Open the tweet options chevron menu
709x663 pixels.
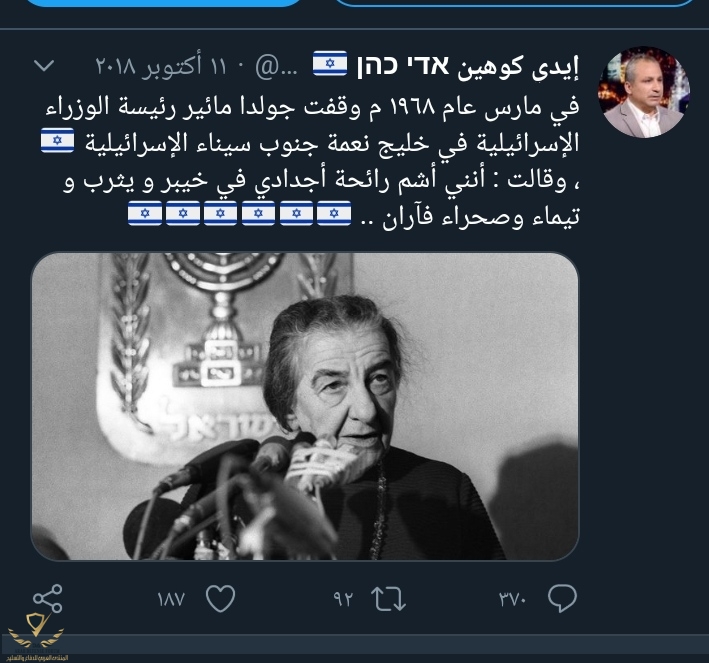click(44, 66)
